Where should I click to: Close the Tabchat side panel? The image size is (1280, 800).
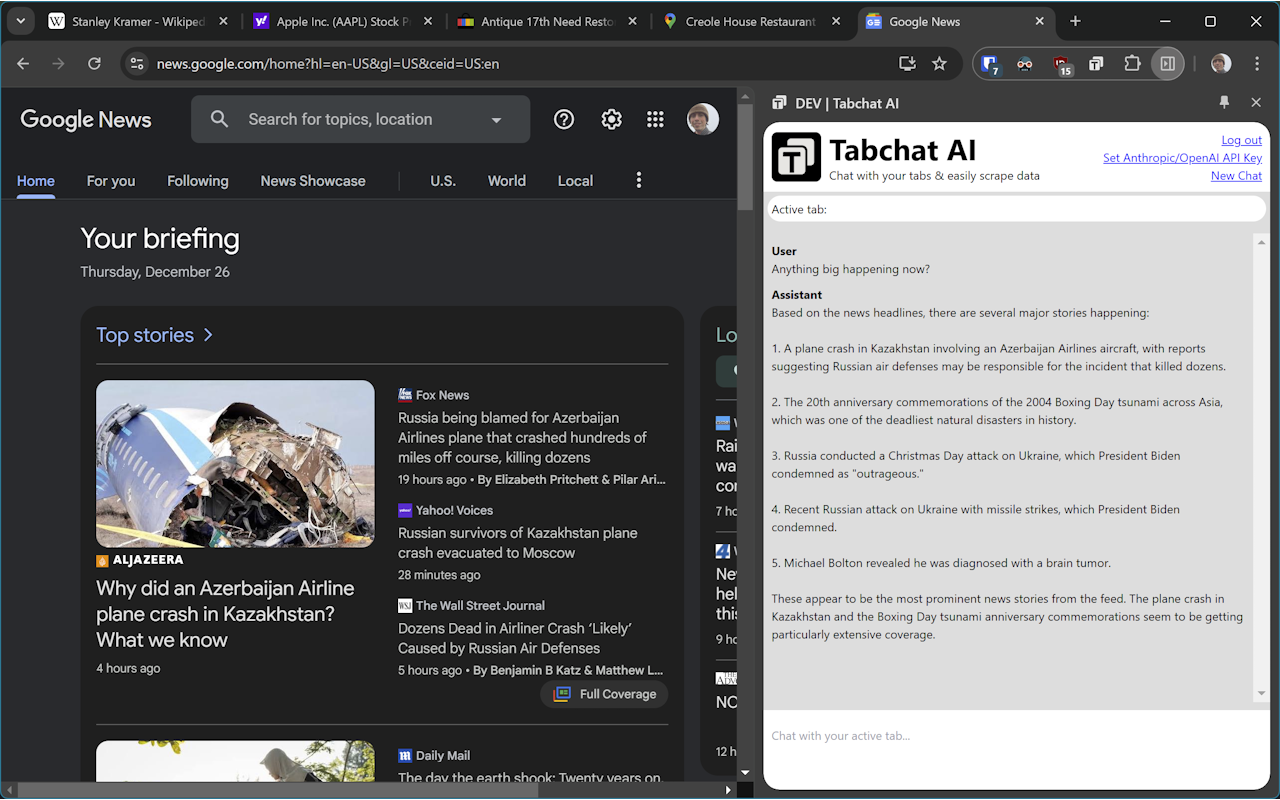tap(1256, 102)
